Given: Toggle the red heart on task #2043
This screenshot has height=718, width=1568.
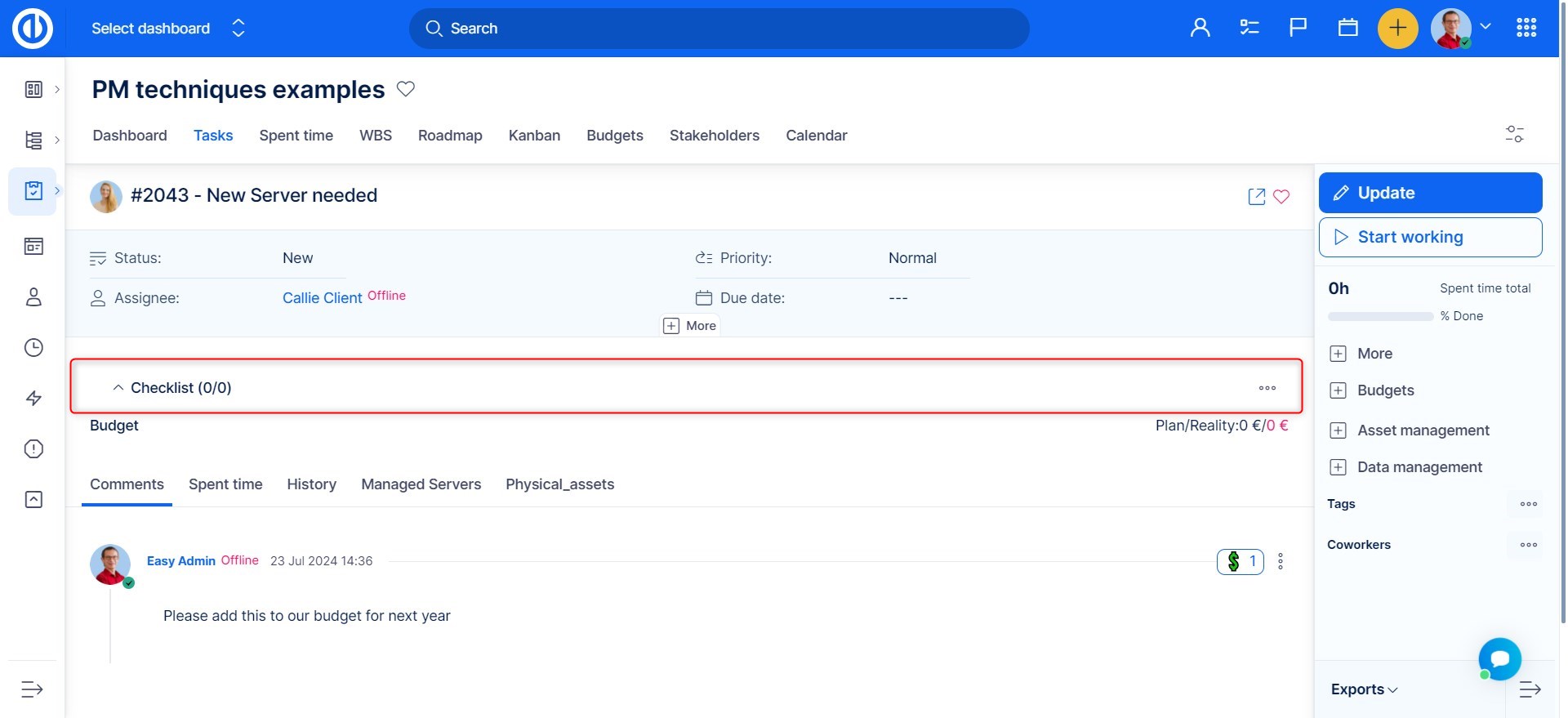Looking at the screenshot, I should tap(1281, 197).
